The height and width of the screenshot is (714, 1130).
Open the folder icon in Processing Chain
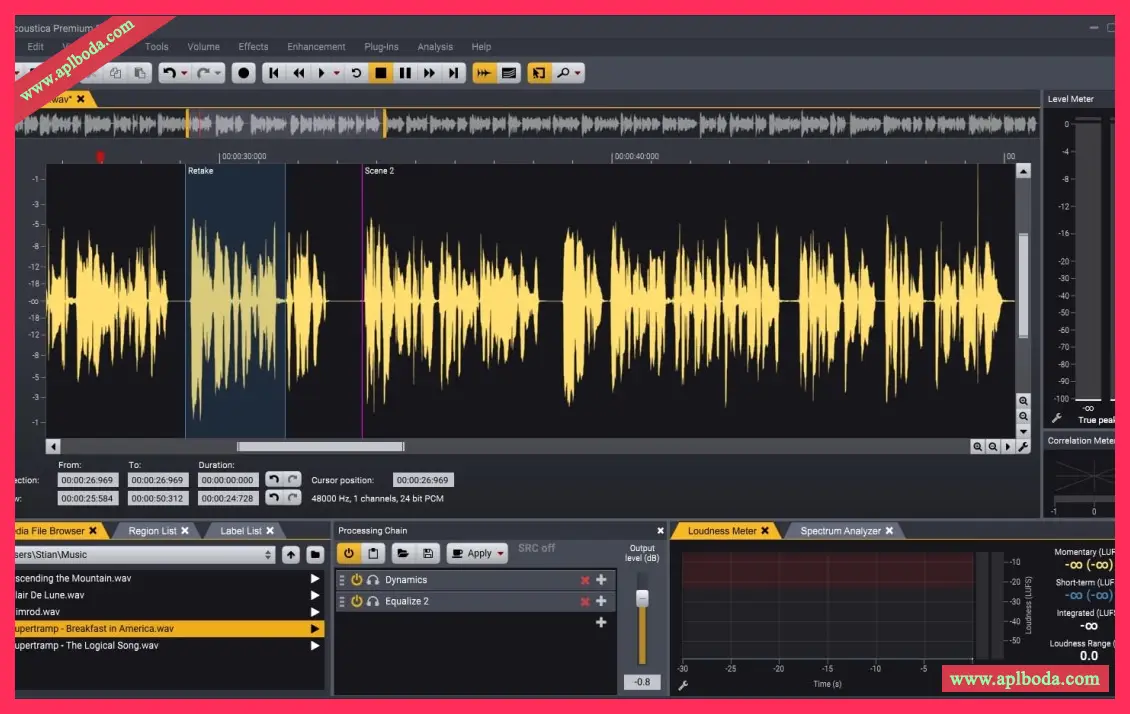coord(402,553)
